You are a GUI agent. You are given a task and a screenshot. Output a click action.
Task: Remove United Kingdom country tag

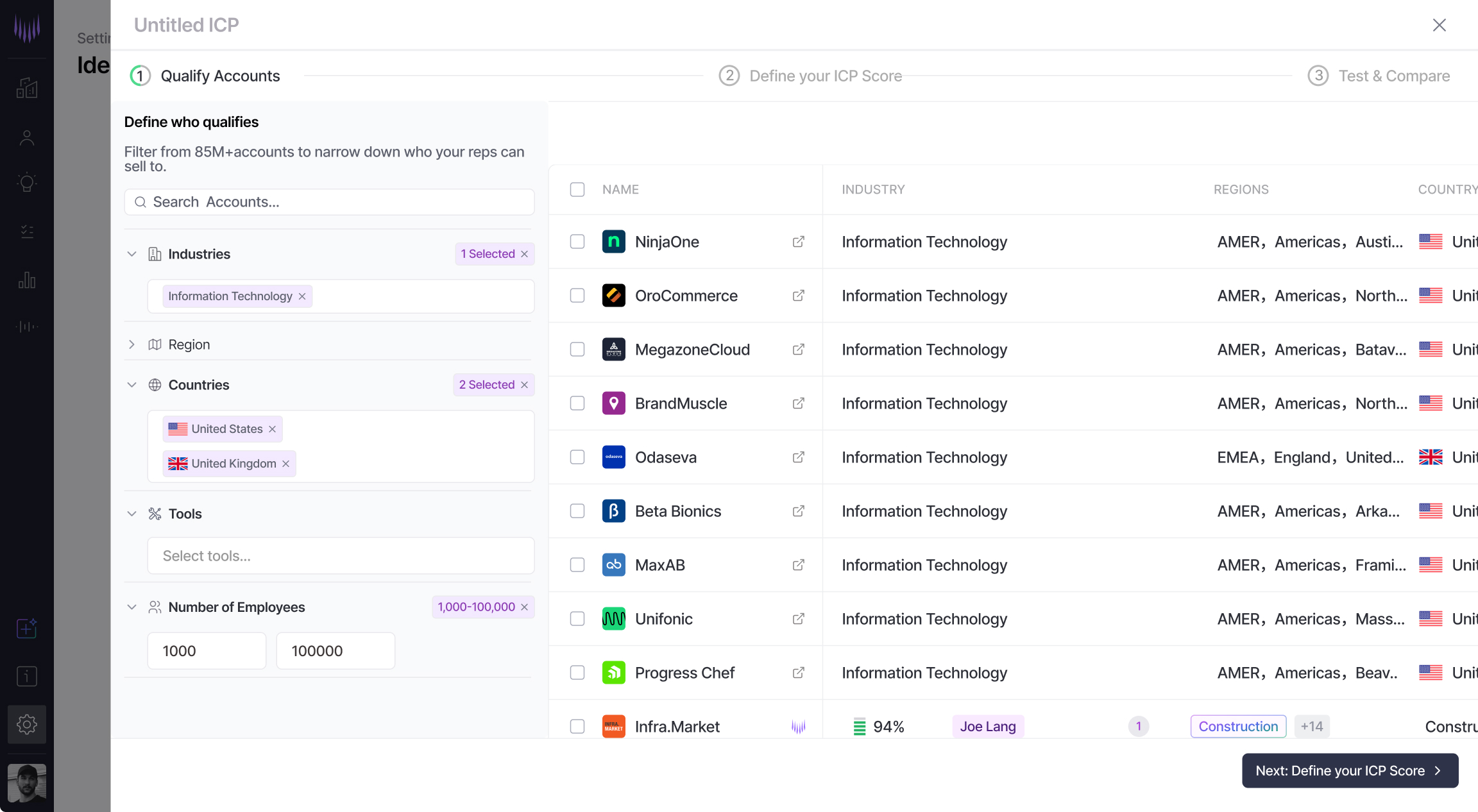coord(286,464)
